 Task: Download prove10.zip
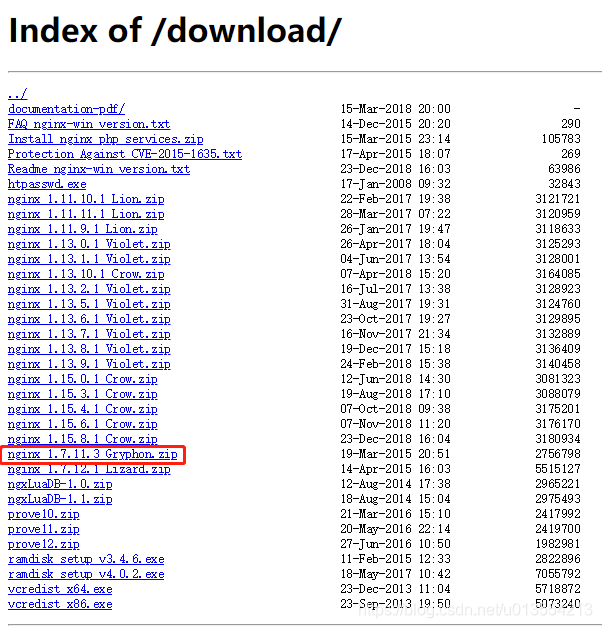point(44,515)
